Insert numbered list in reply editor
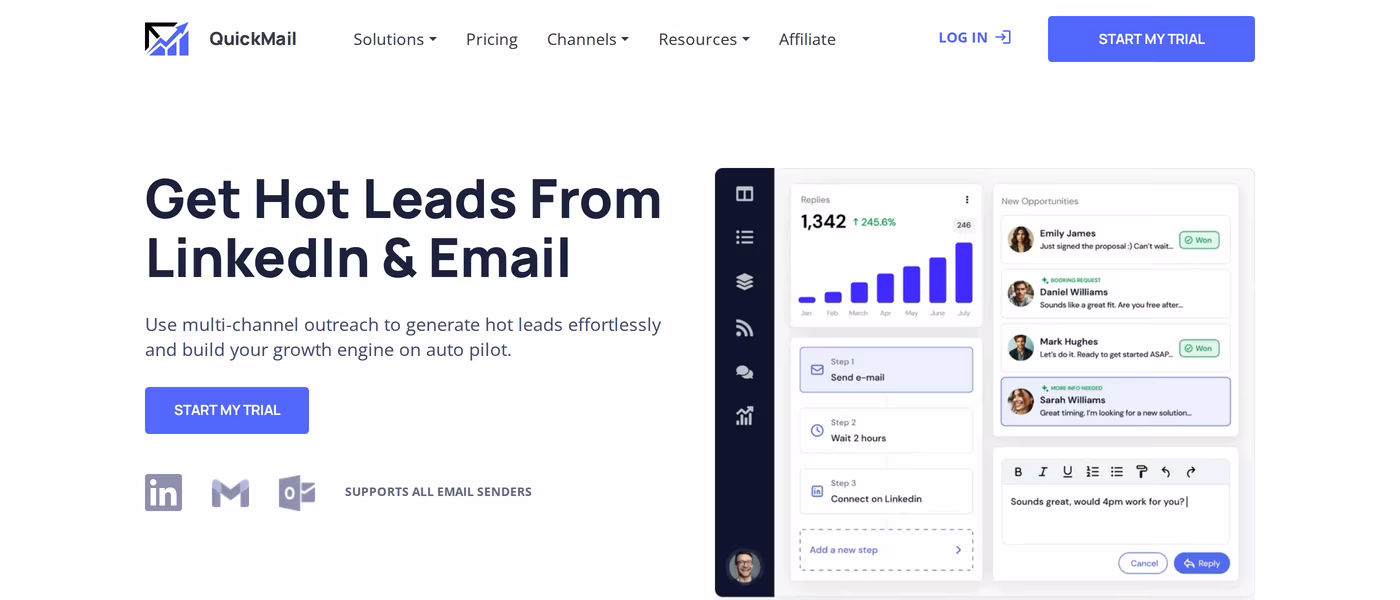 click(1092, 472)
